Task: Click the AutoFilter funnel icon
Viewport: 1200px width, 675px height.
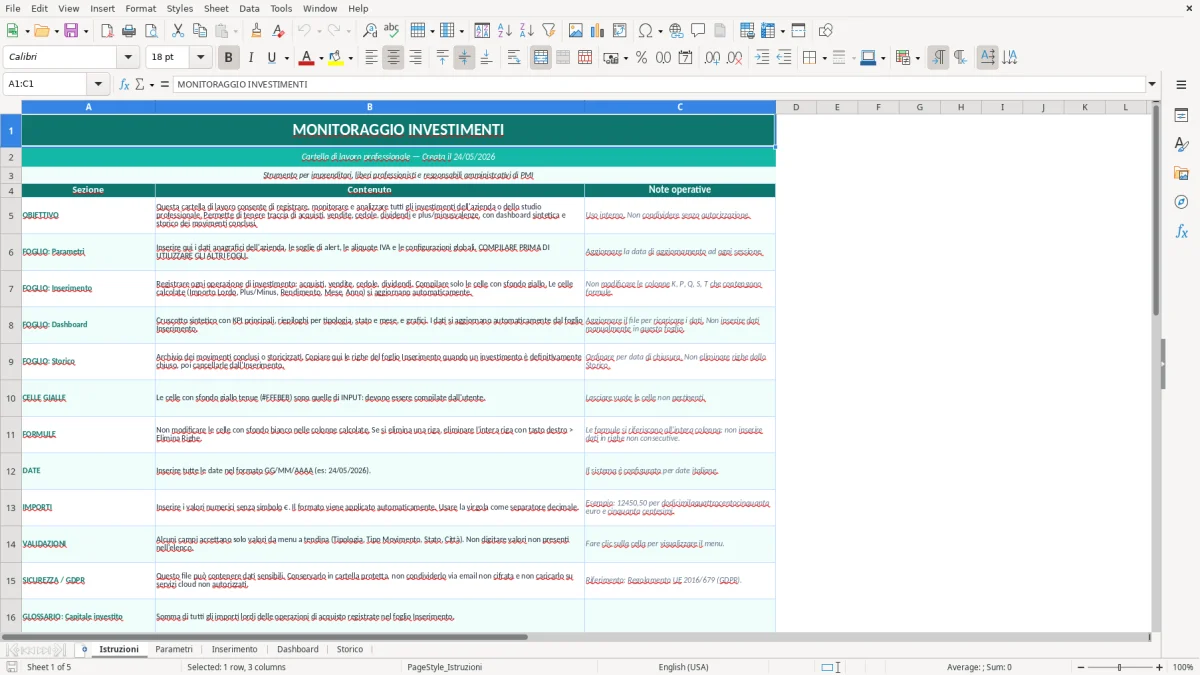Action: point(548,31)
